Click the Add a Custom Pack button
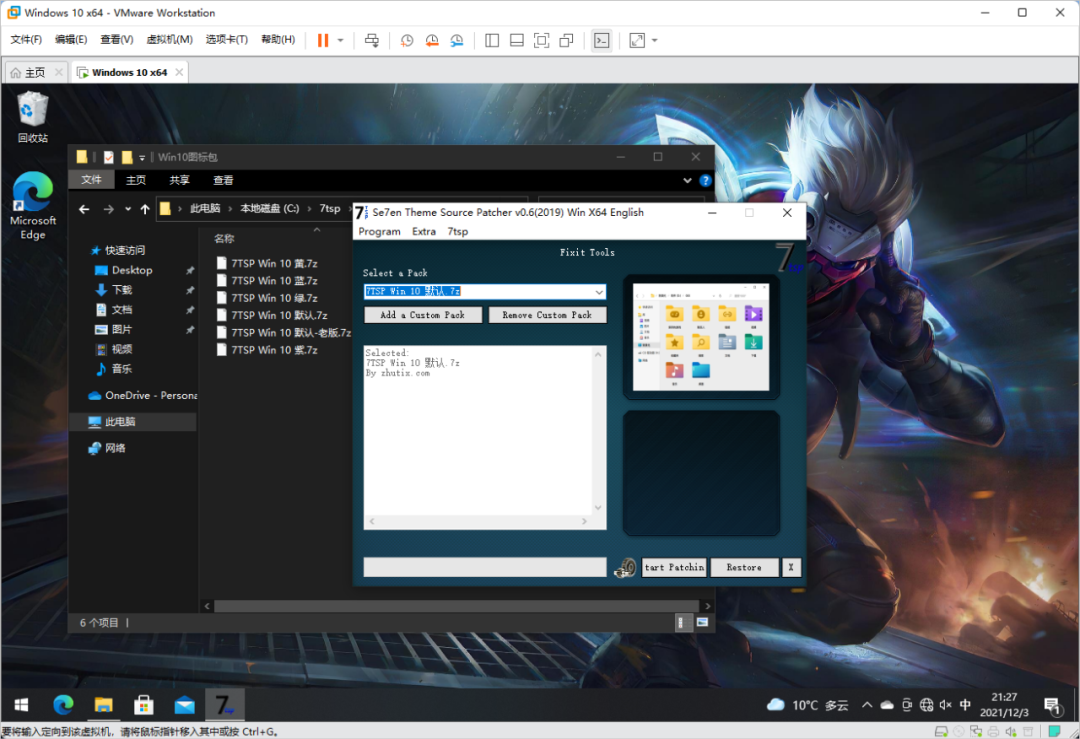1080x739 pixels. [x=423, y=315]
